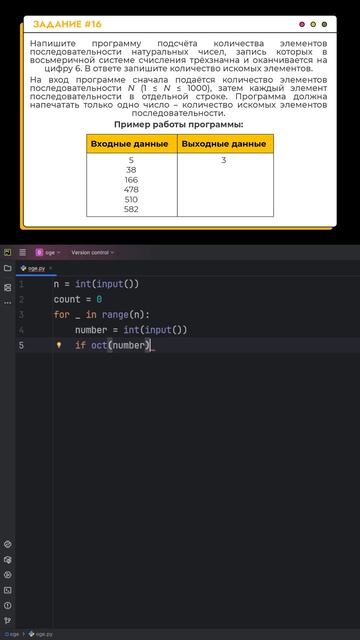Click input value 582 in table
This screenshot has width=360, height=640.
(x=131, y=209)
